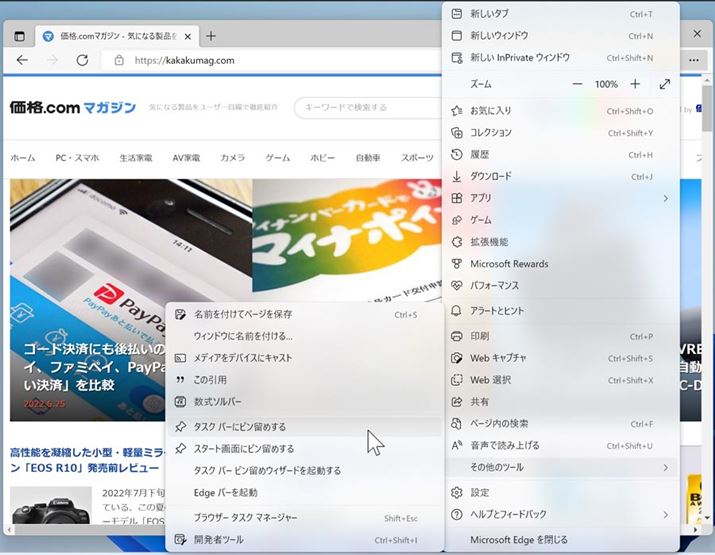Increase zoom with plus button
The width and height of the screenshot is (715, 555).
point(635,84)
